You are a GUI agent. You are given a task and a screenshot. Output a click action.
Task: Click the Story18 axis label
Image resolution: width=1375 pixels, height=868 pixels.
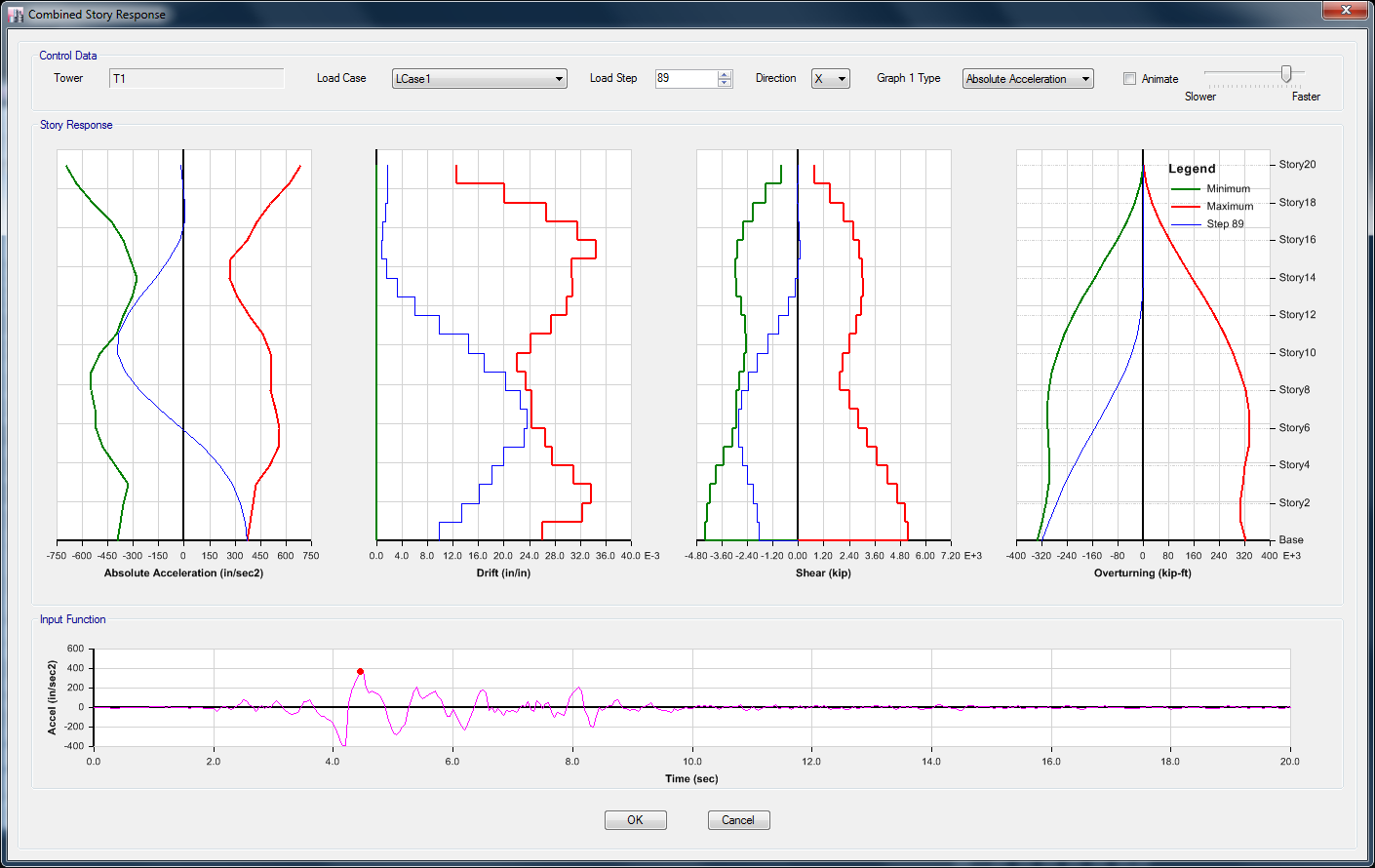pos(1297,203)
